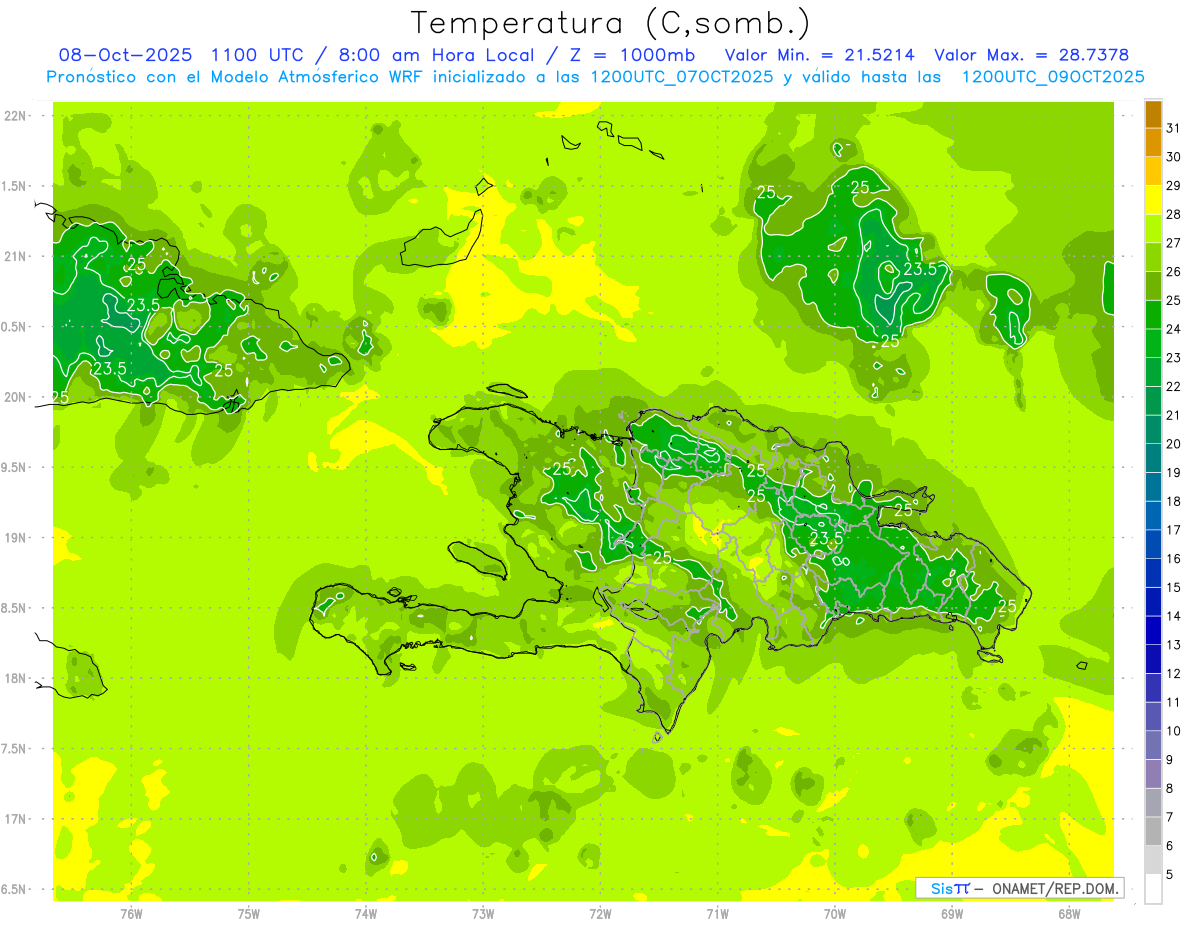Viewport: 1200px width, 927px height.
Task: Click the Valor Max. = 28.7378 text
Action: point(1031,55)
